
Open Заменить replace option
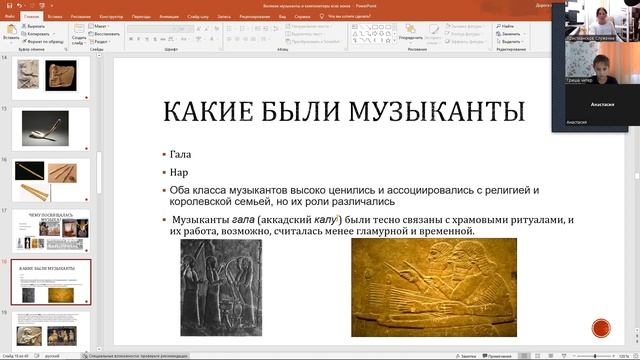(x=511, y=34)
